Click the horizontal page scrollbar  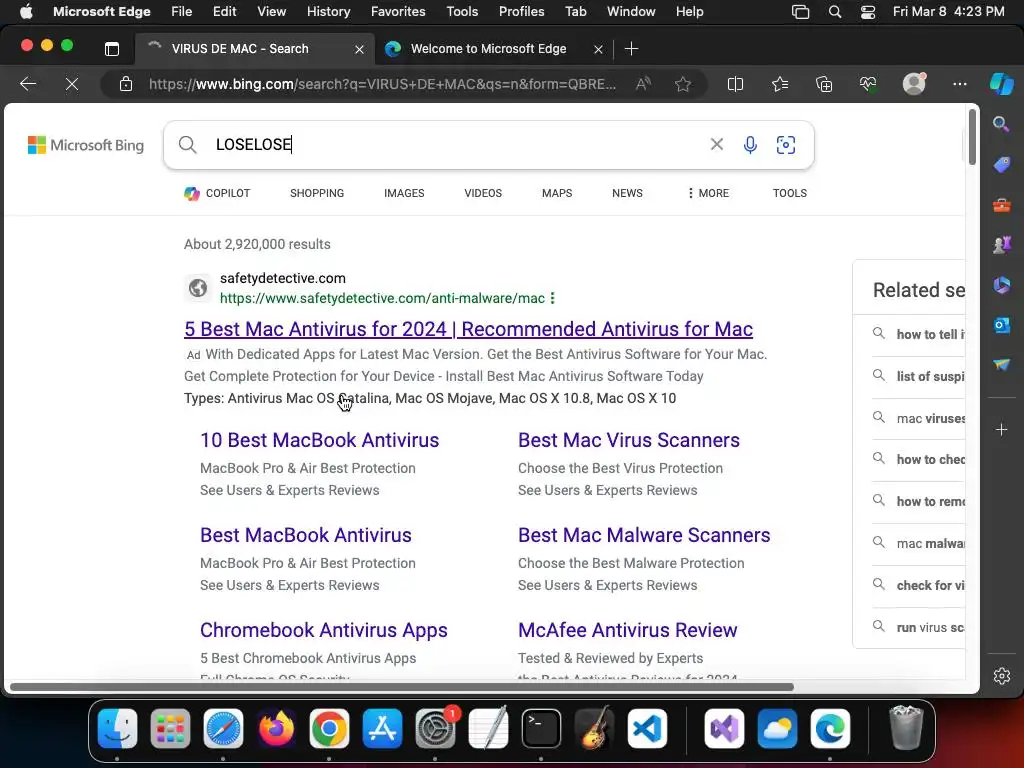click(402, 687)
